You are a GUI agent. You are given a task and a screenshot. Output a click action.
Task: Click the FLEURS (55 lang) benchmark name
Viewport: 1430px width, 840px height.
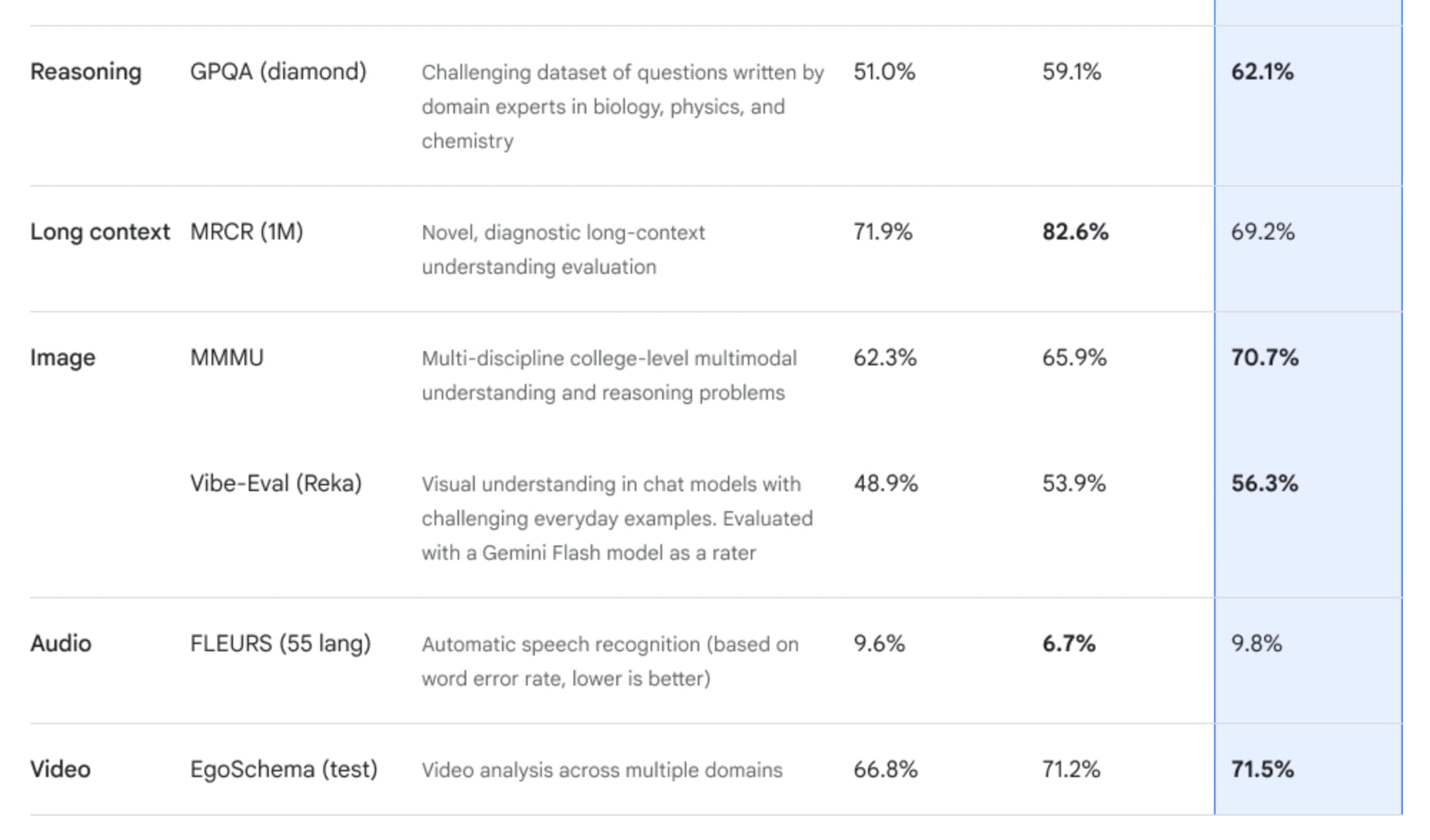pos(280,643)
